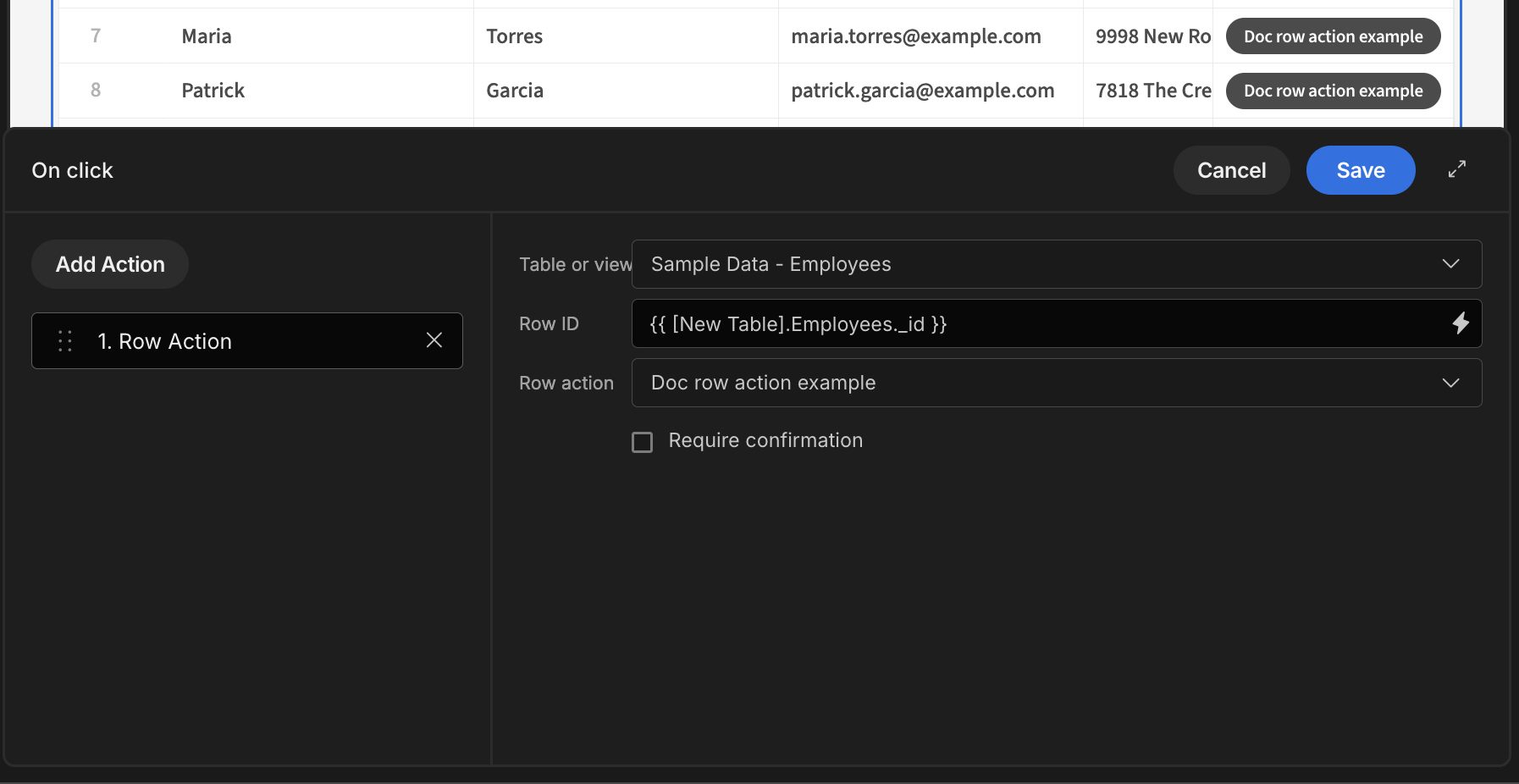Tick the Require confirmation checkbox
The width and height of the screenshot is (1519, 784).
point(643,442)
